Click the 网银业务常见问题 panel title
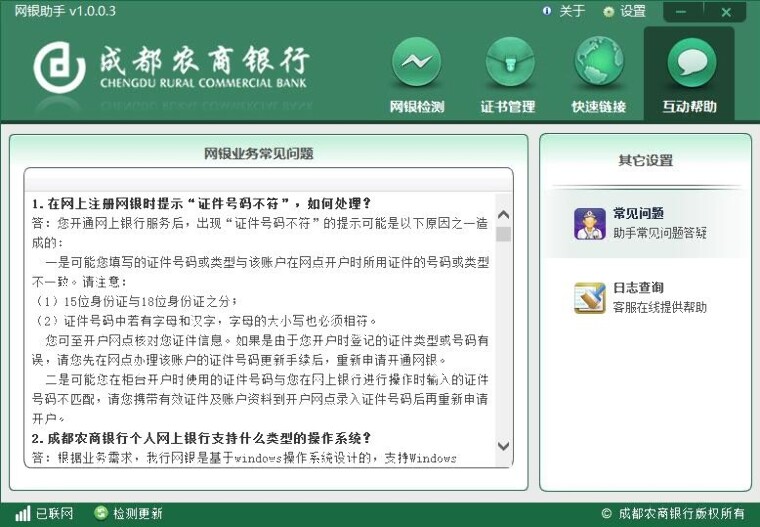The height and width of the screenshot is (527, 760). [x=258, y=154]
